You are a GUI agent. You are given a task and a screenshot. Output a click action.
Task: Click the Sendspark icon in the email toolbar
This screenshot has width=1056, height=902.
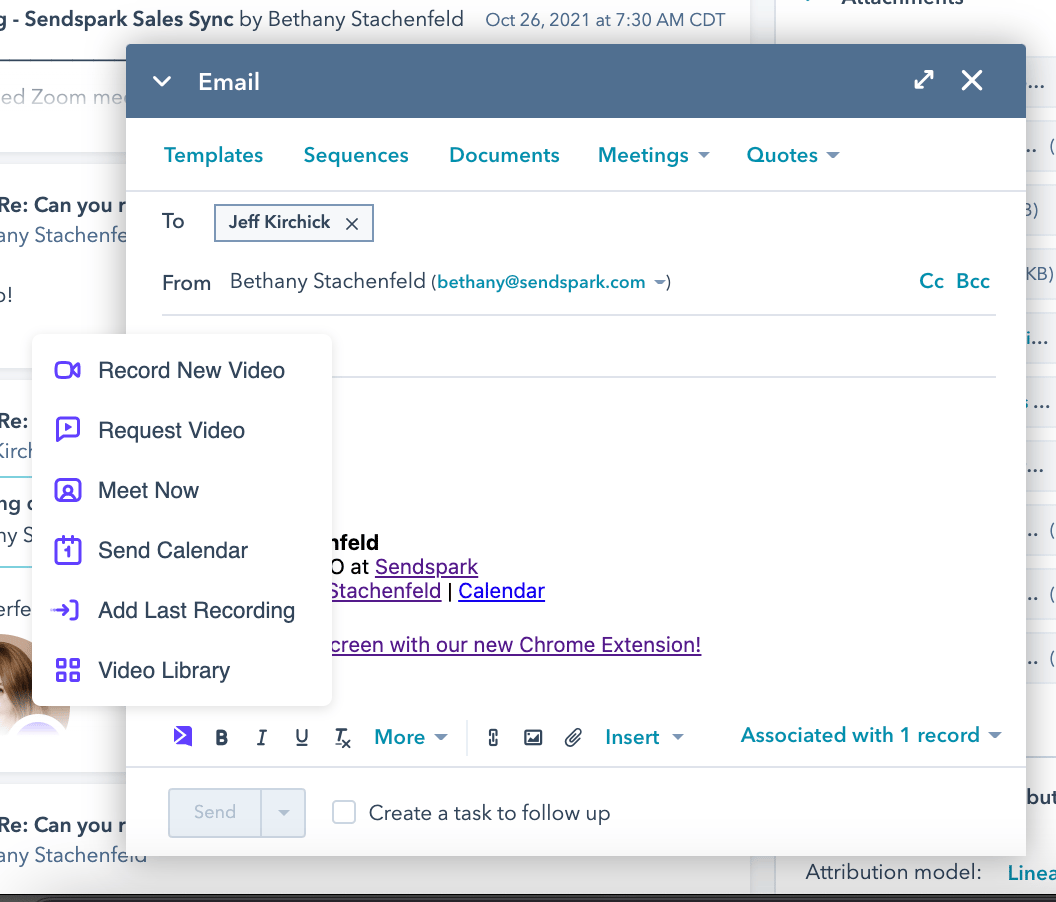click(x=183, y=736)
